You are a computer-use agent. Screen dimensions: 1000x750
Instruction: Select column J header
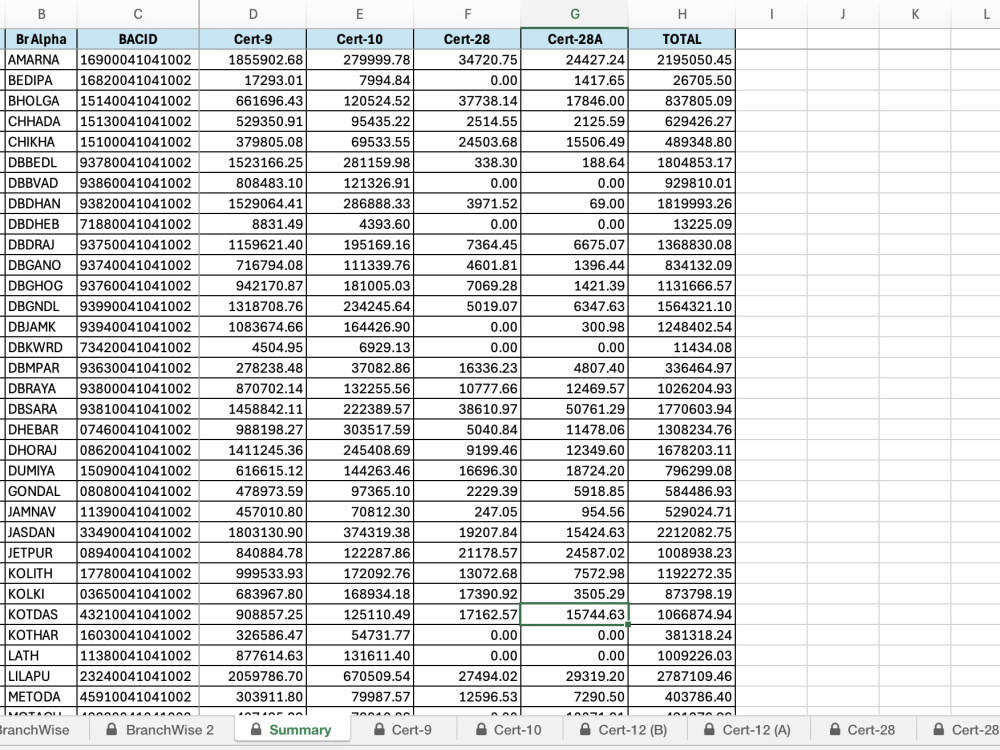click(x=843, y=14)
